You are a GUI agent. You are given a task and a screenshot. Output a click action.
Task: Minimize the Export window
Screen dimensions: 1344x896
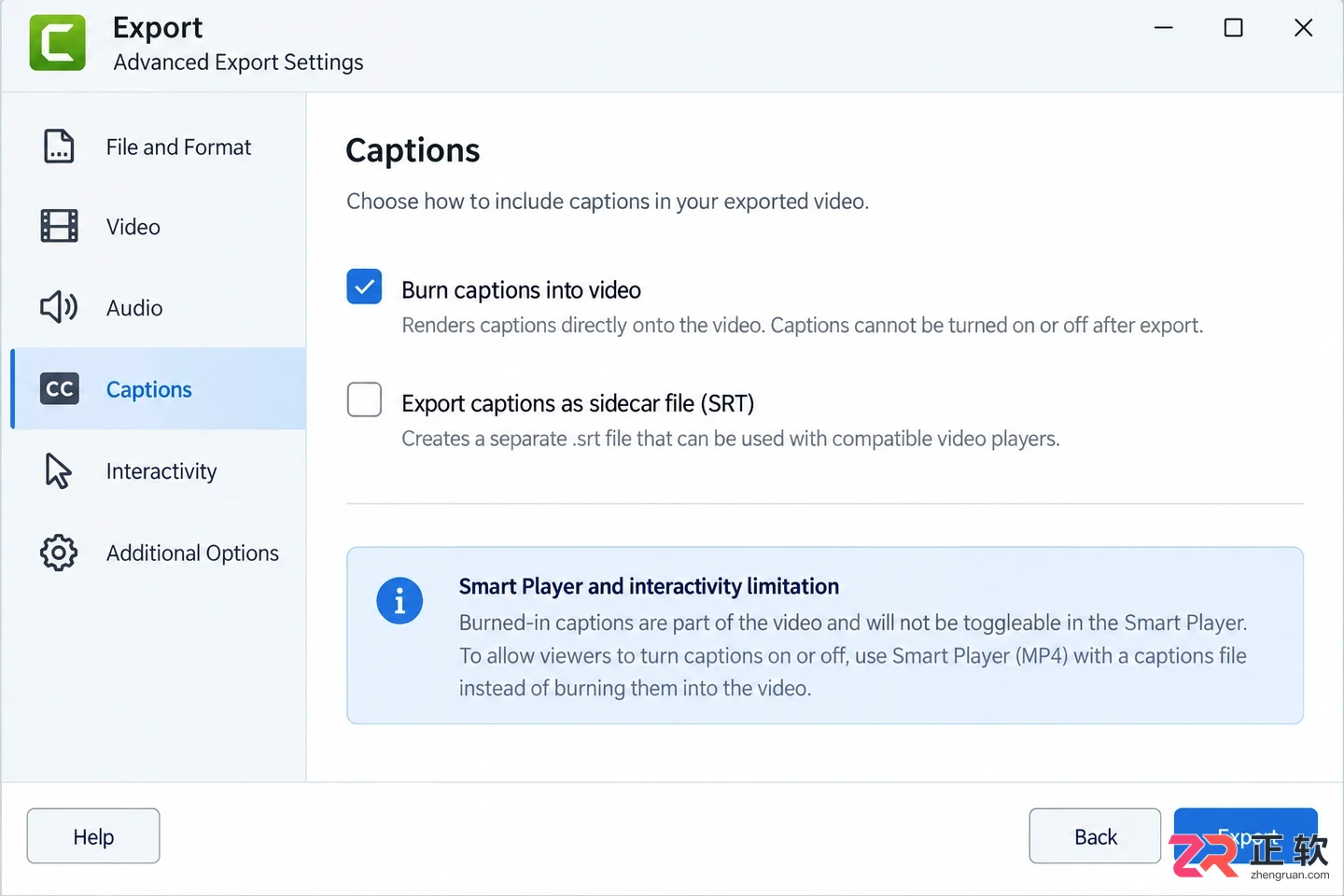pyautogui.click(x=1164, y=28)
